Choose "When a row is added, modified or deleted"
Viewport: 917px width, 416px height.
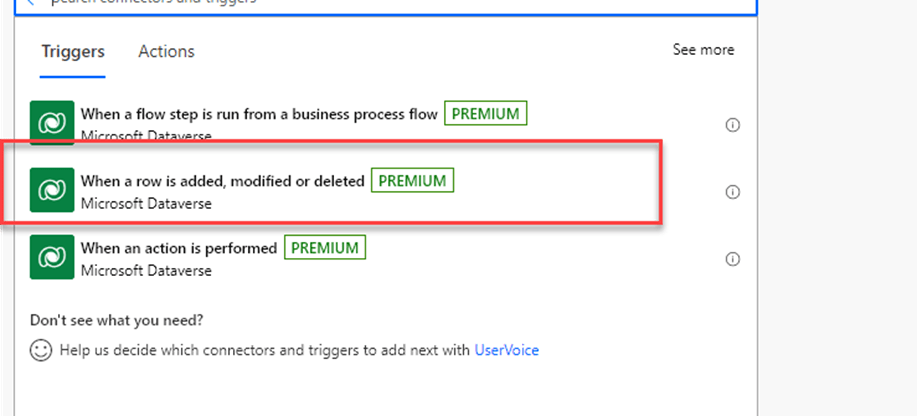pyautogui.click(x=222, y=181)
